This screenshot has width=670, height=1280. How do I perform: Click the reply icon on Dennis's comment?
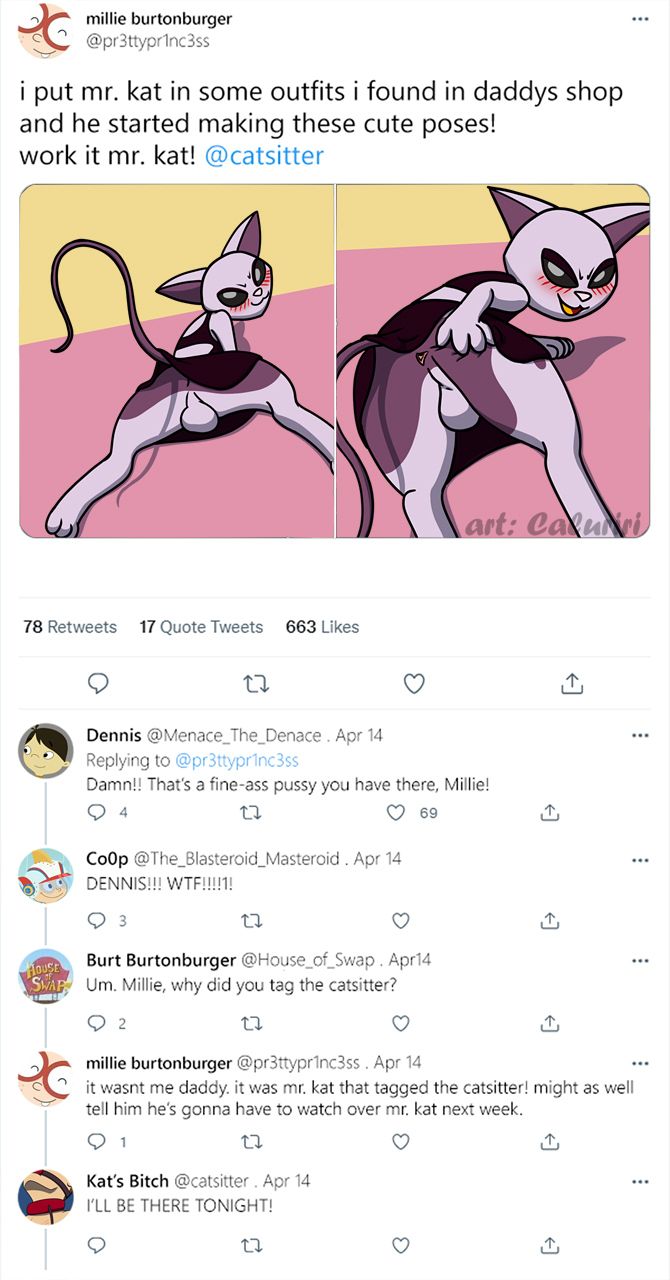98,813
